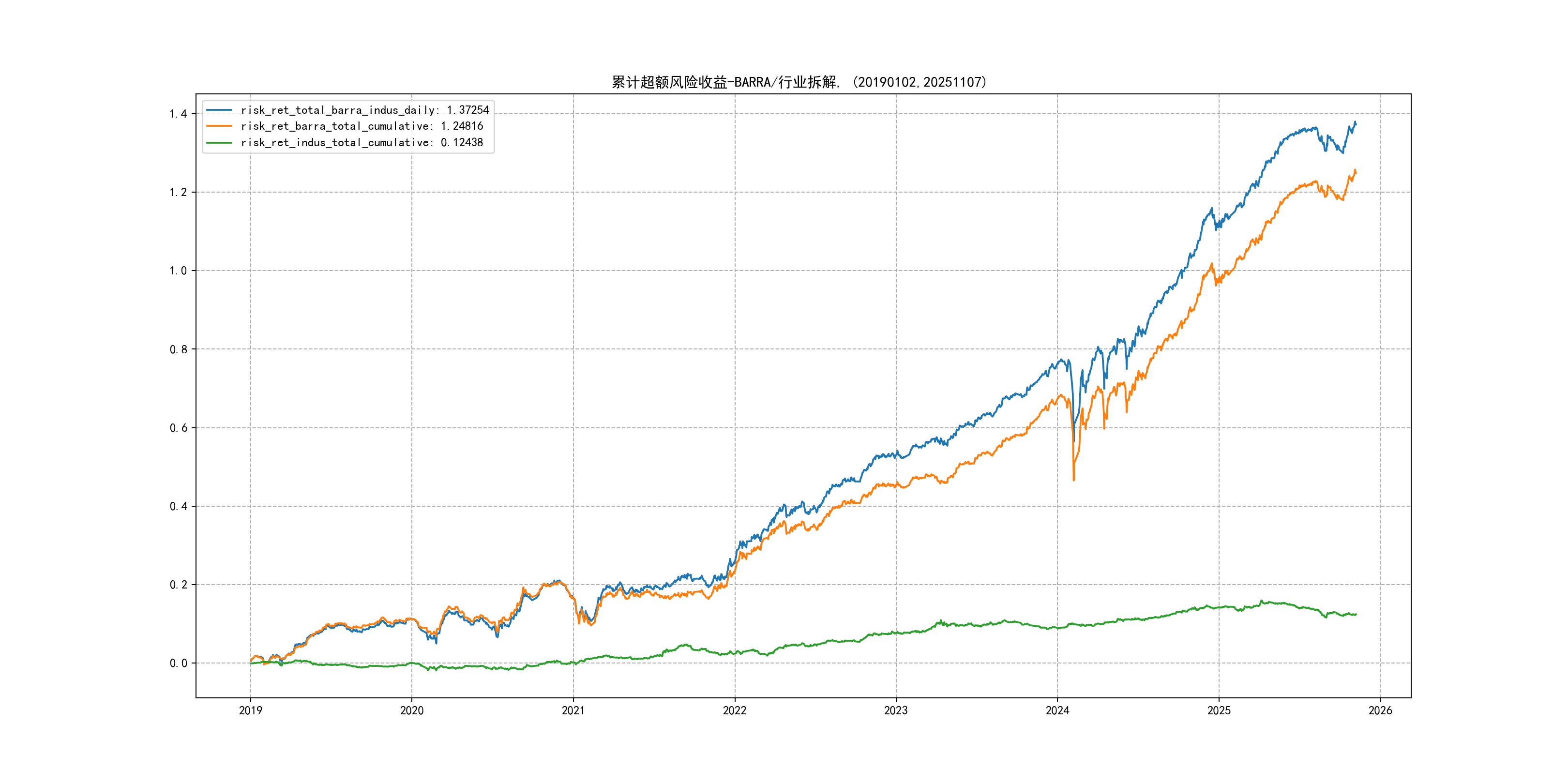Select legend entry risk_ret_indus_total_cumulative
The width and height of the screenshot is (1568, 784).
(x=362, y=142)
